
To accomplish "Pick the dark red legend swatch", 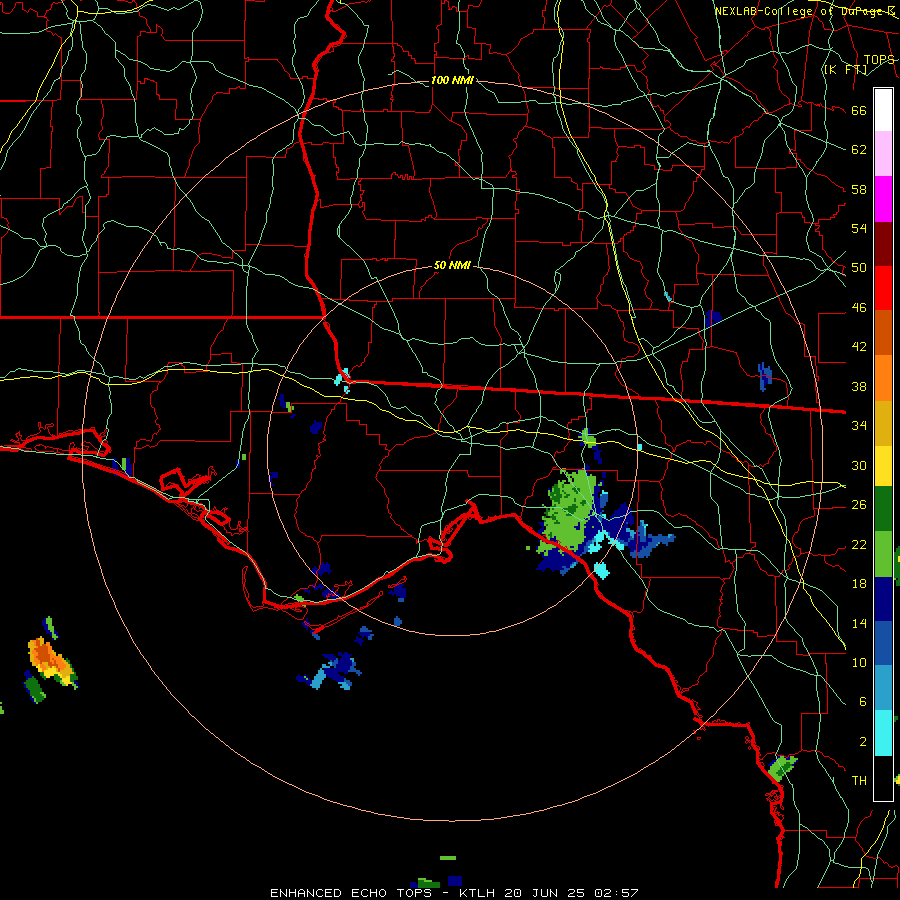I will click(883, 243).
